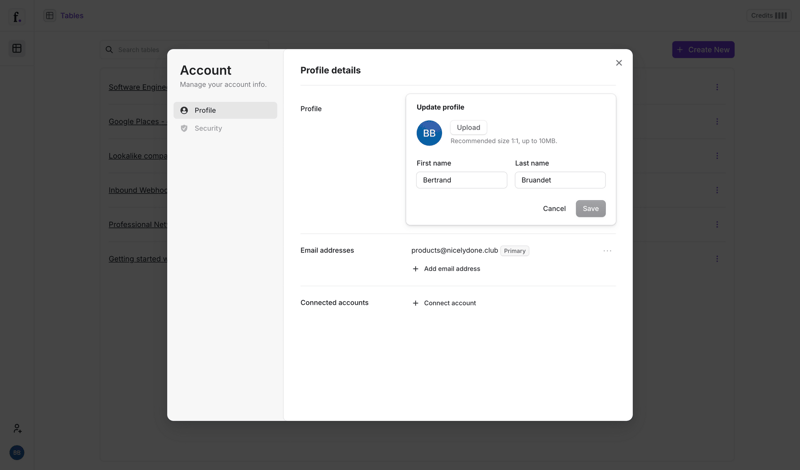Viewport: 800px width, 470px height.
Task: Open Tables from the top breadcrumb
Action: click(x=72, y=16)
